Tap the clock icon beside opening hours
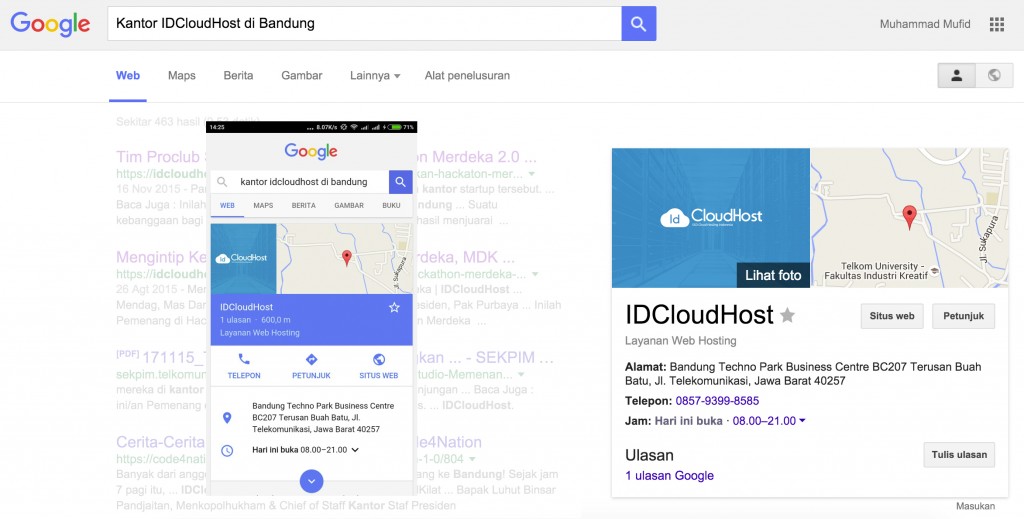This screenshot has height=519, width=1024. point(227,450)
